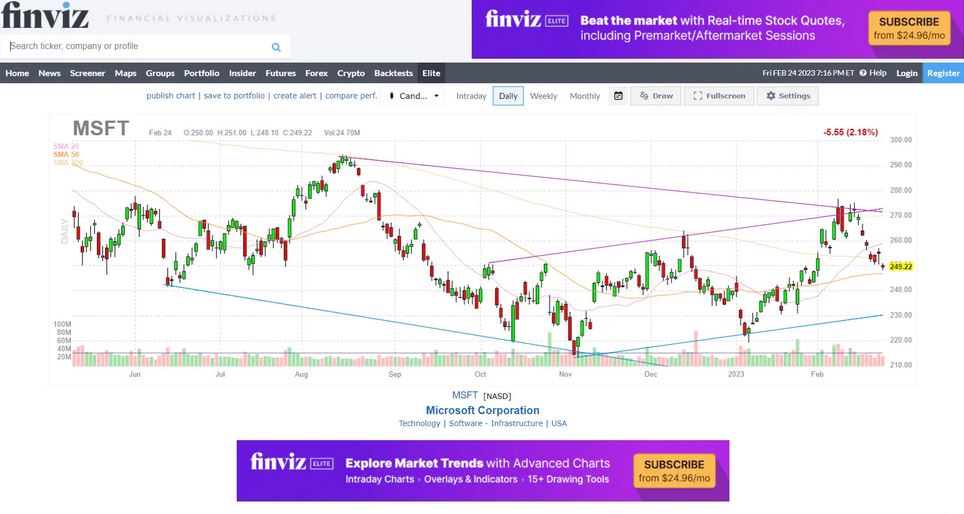Click the Fullscreen button
964x514 pixels.
[719, 96]
